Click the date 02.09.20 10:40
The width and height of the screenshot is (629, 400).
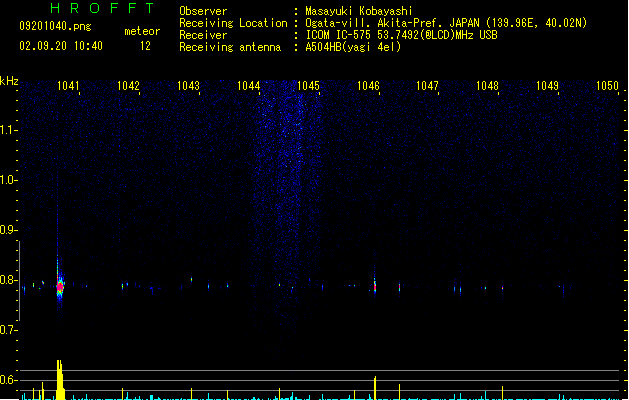[61, 46]
